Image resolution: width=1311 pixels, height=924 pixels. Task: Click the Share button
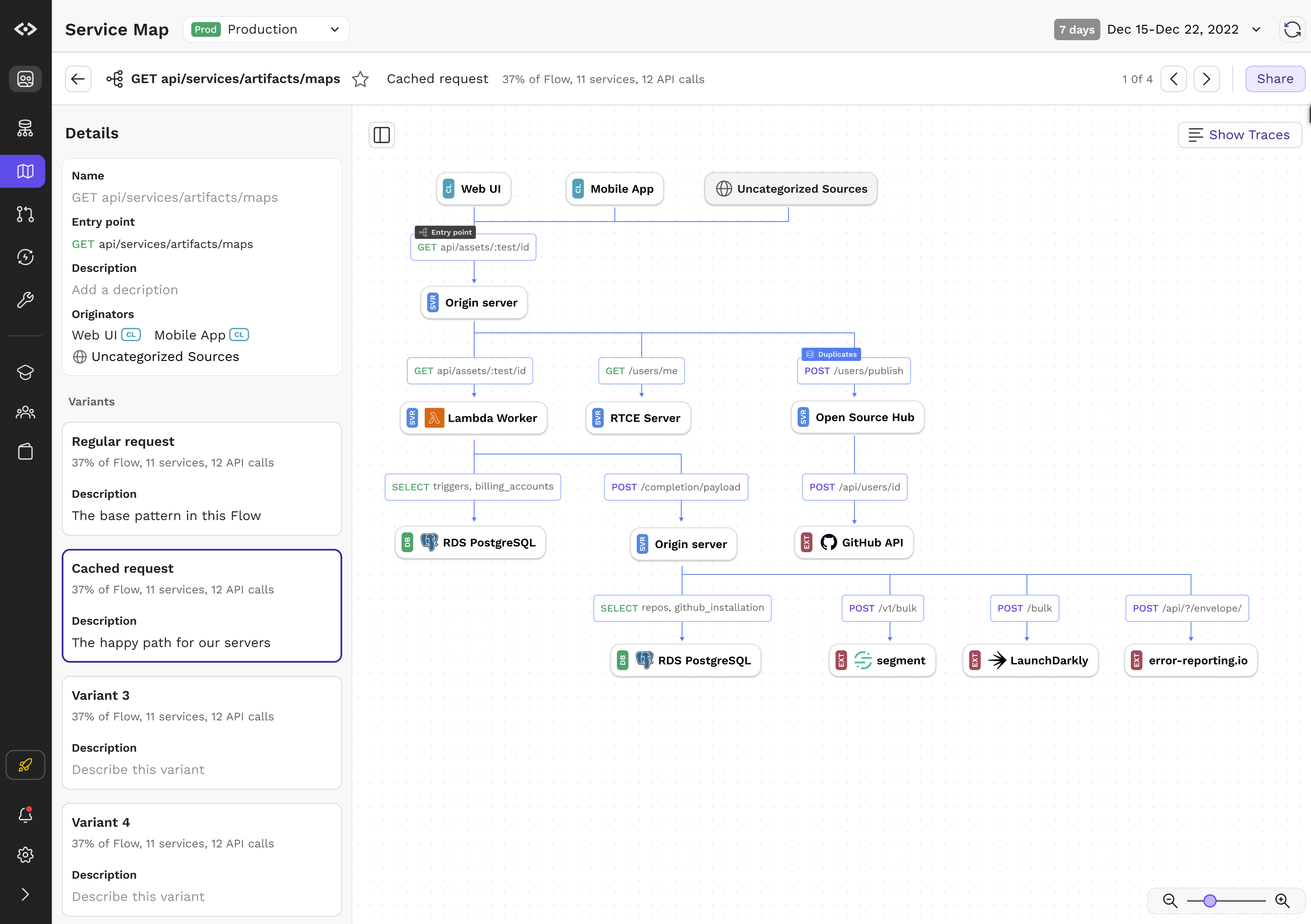[1274, 79]
